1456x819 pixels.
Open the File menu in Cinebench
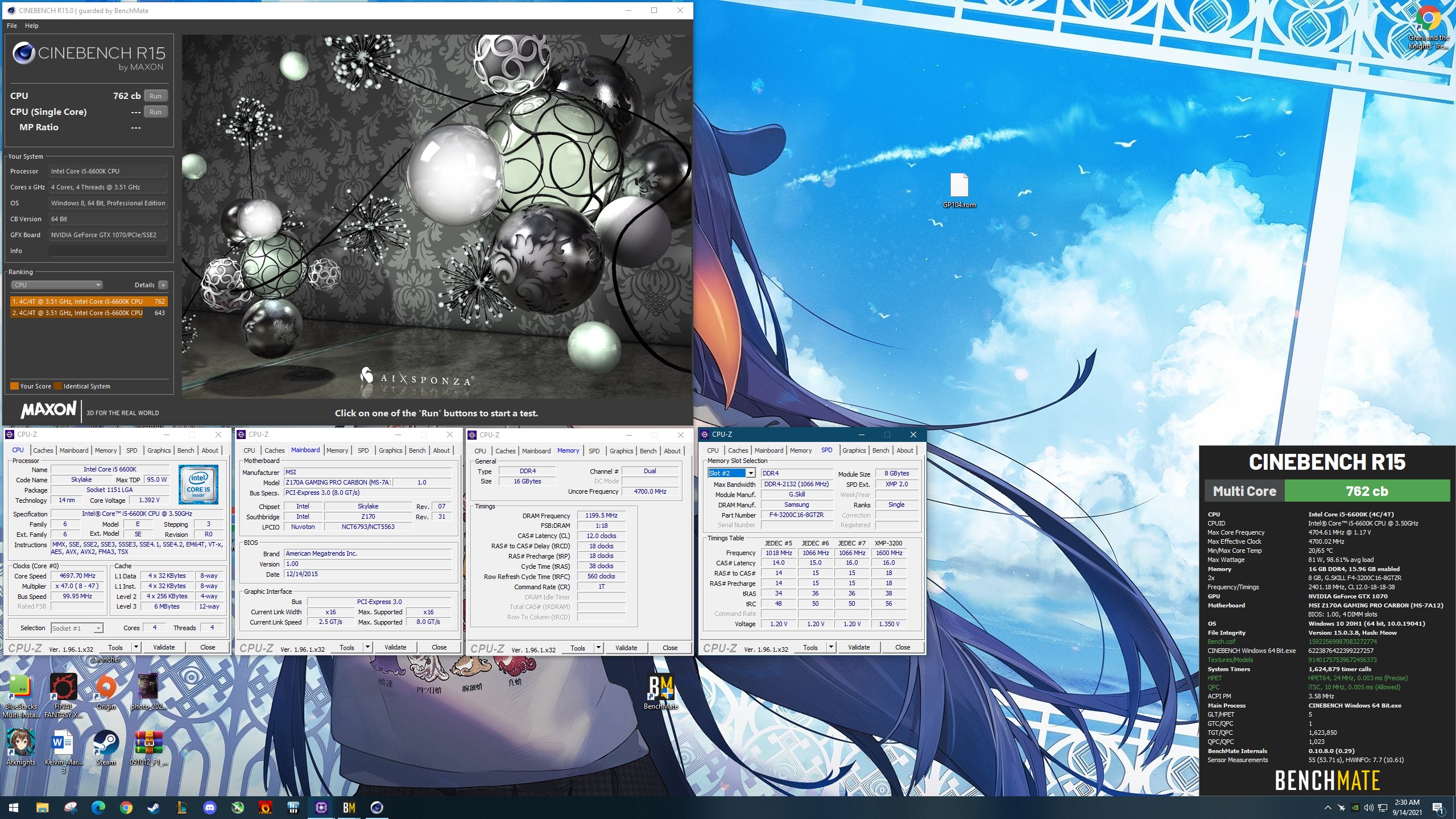(x=12, y=26)
